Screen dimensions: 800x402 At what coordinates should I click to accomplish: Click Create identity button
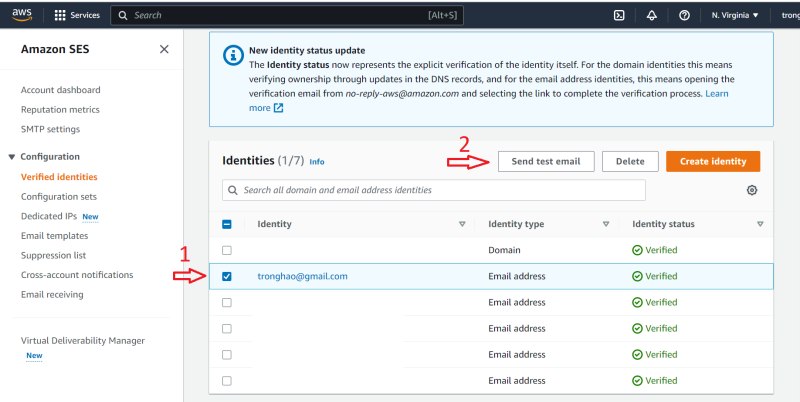point(713,161)
